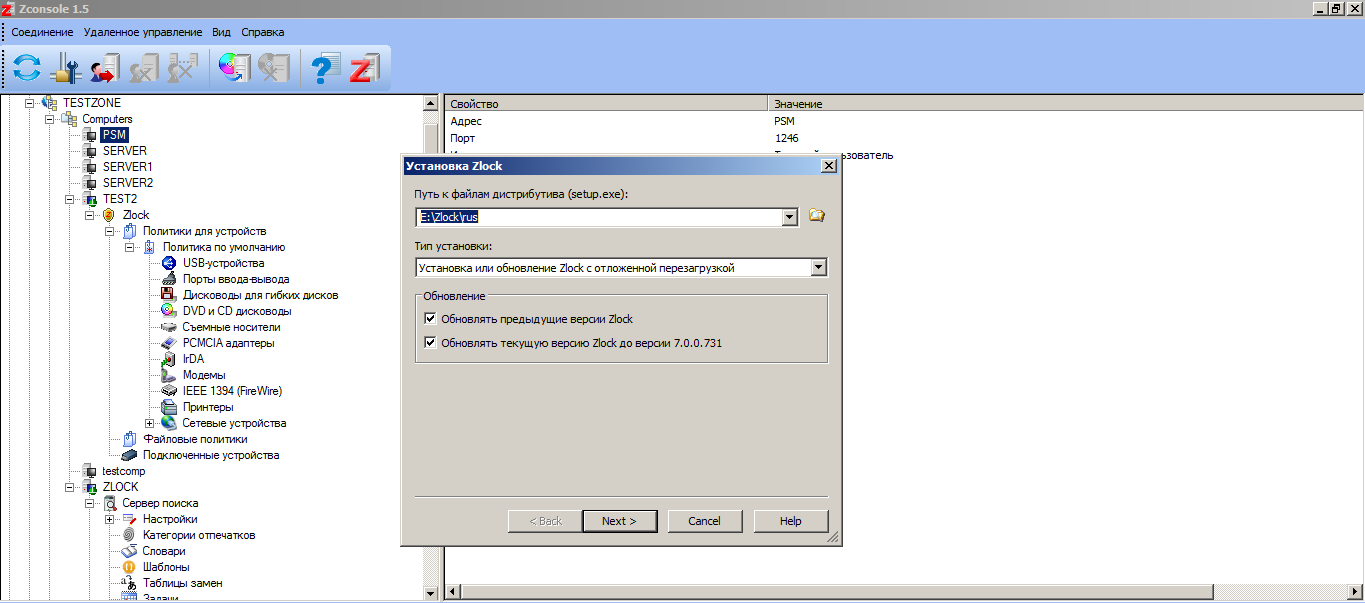The height and width of the screenshot is (603, 1365).
Task: Select SERVER1 in the computer tree
Action: point(128,167)
